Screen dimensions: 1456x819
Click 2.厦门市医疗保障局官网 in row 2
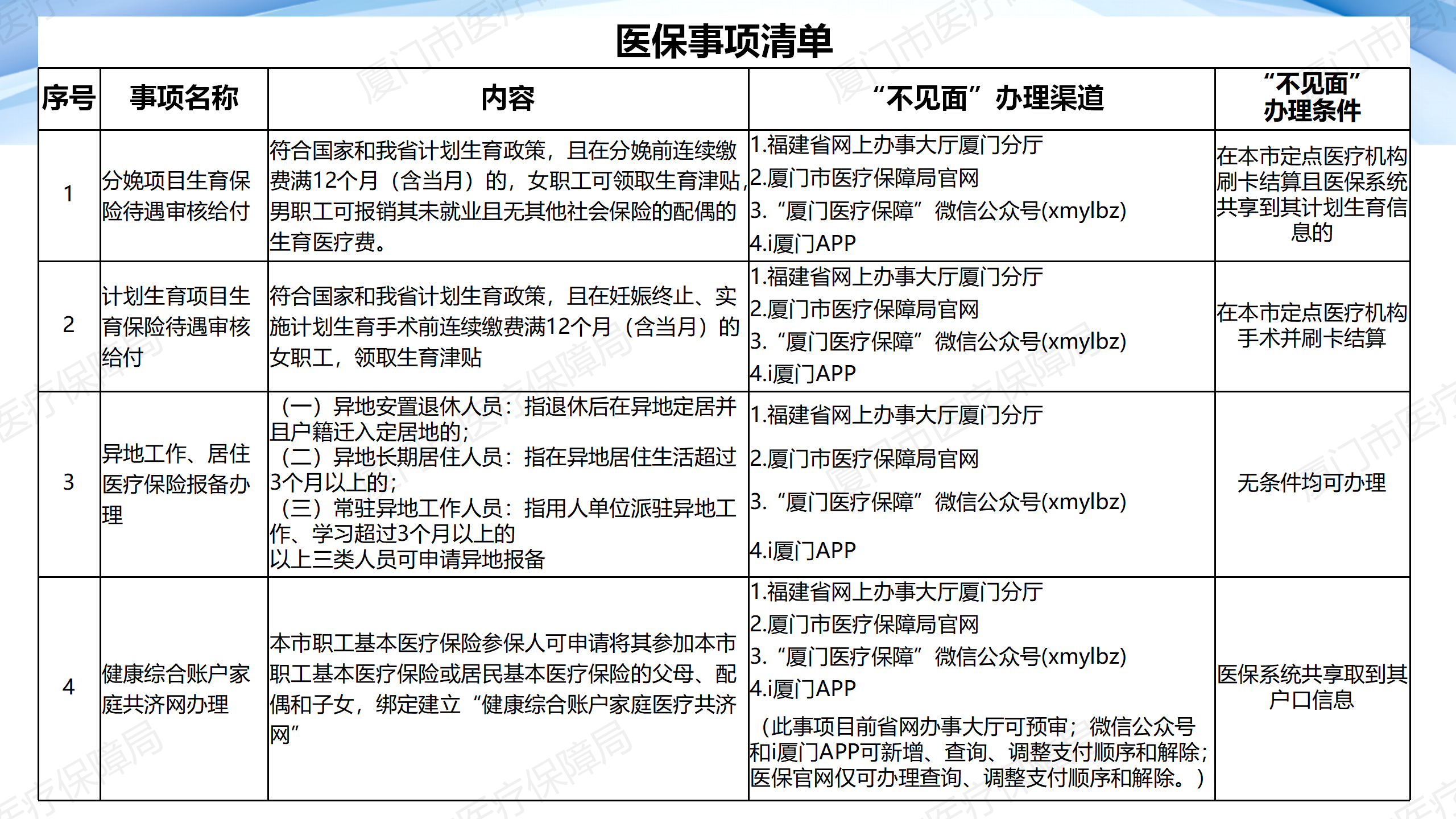coord(864,309)
